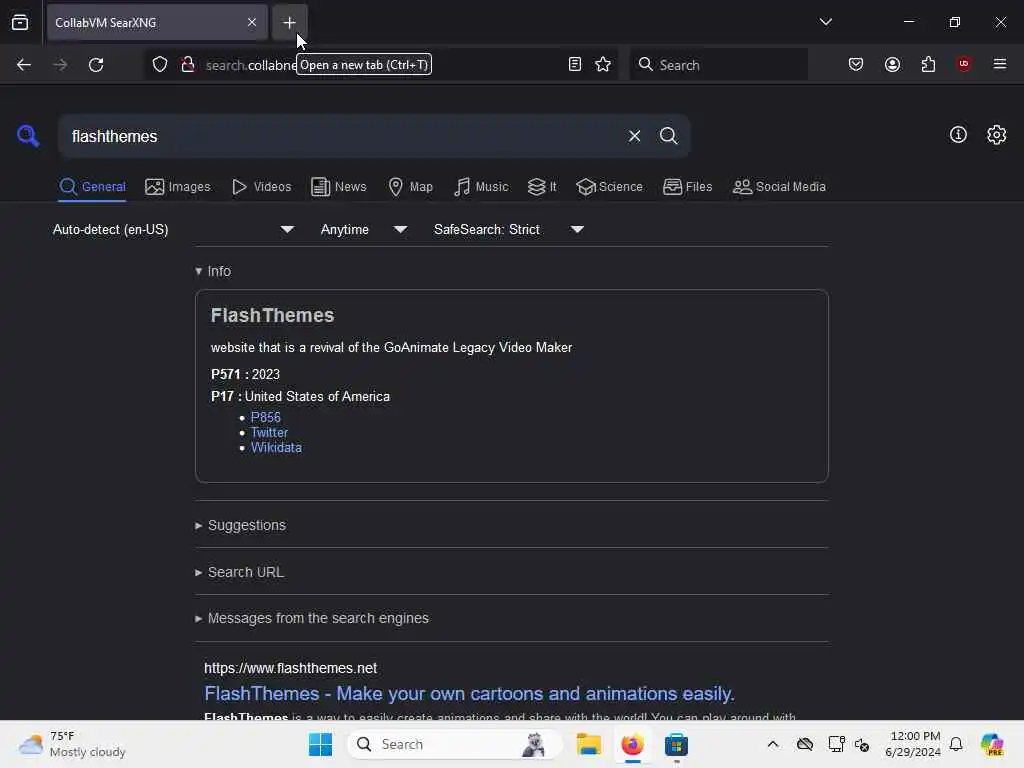This screenshot has height=768, width=1024.
Task: Open the Firefox hamburger menu
Action: 999,64
